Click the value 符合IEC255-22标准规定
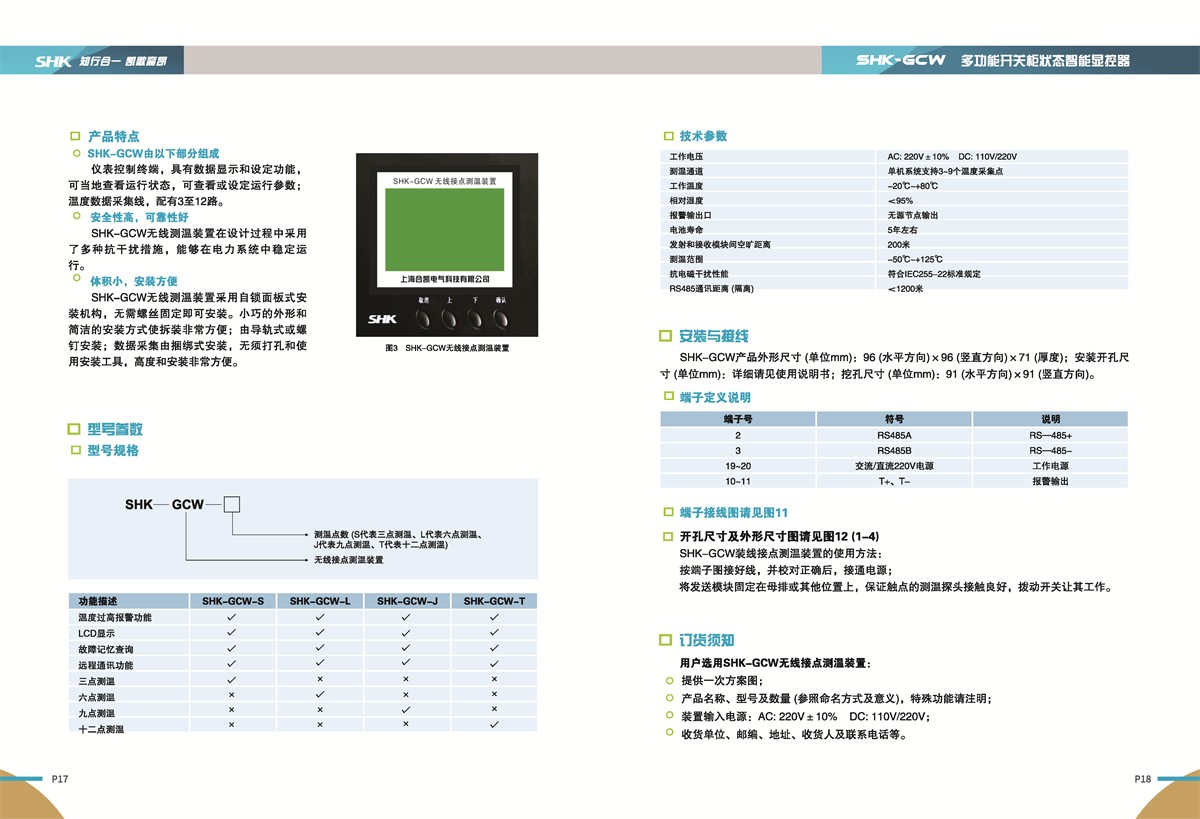The height and width of the screenshot is (819, 1200). click(934, 273)
